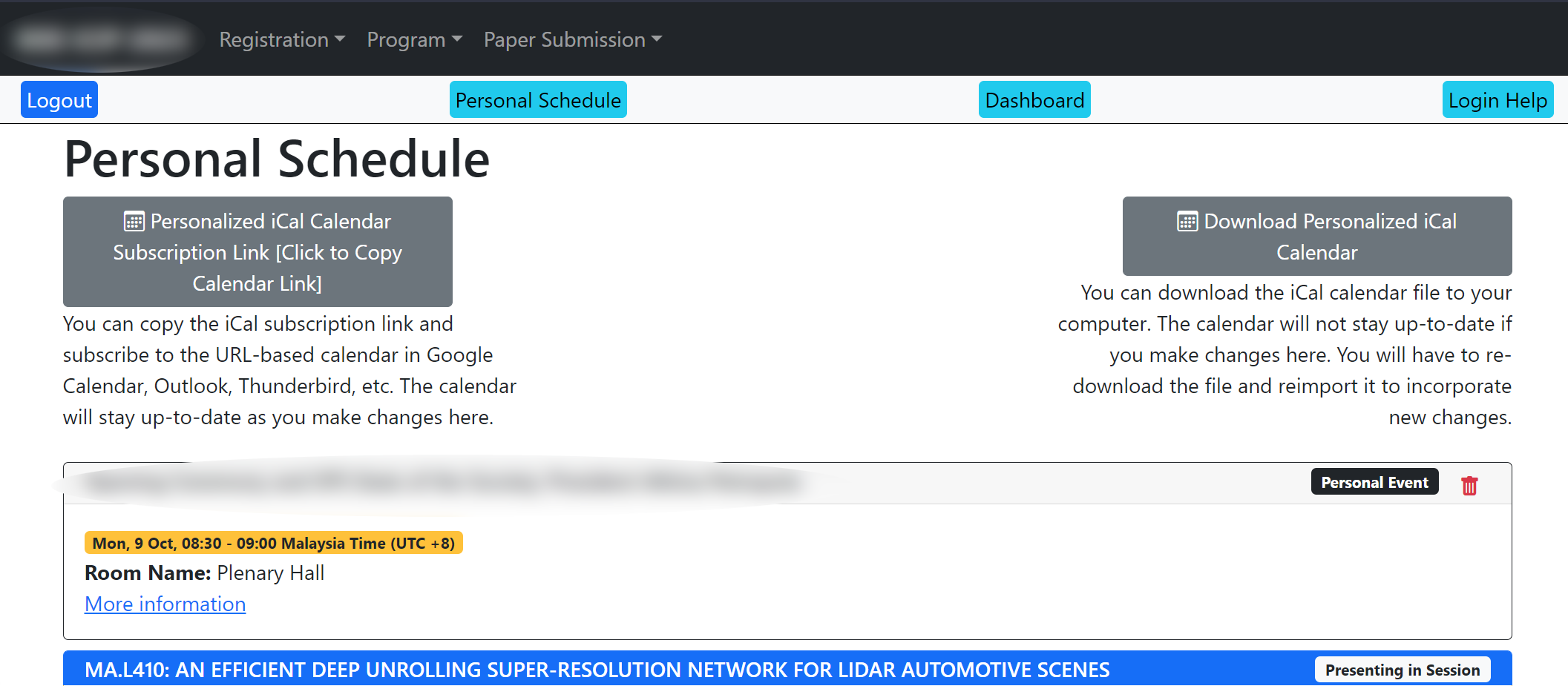Follow the More information link
Image resolution: width=1568 pixels, height=686 pixels.
(165, 604)
